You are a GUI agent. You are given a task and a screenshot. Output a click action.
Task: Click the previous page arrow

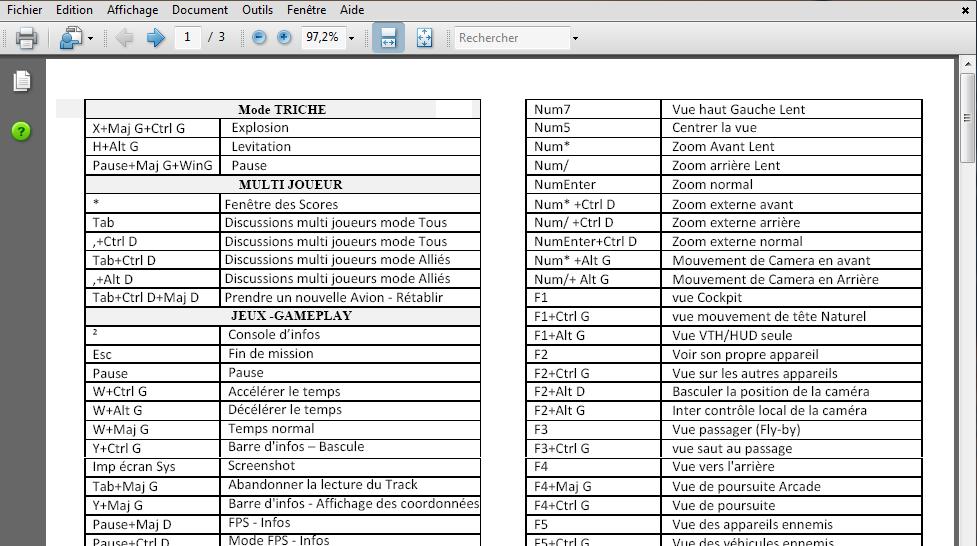click(x=125, y=38)
